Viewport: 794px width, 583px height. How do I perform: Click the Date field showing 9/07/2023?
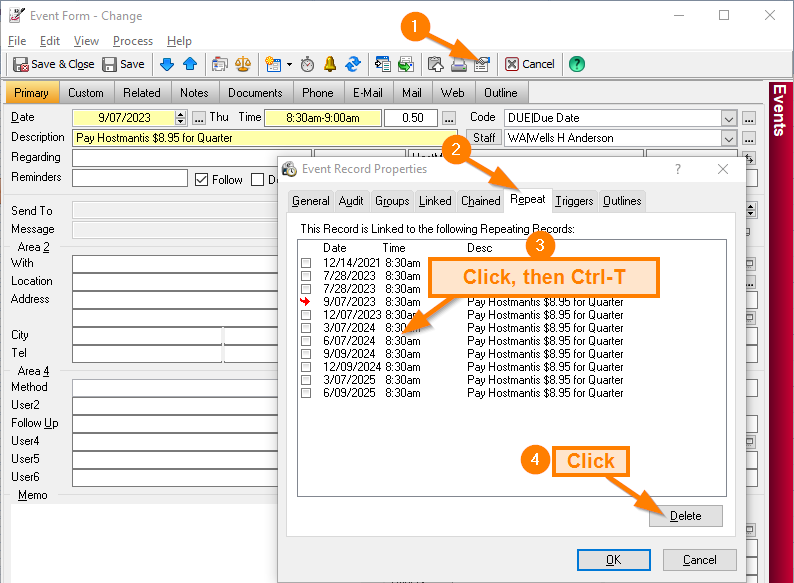(x=124, y=118)
